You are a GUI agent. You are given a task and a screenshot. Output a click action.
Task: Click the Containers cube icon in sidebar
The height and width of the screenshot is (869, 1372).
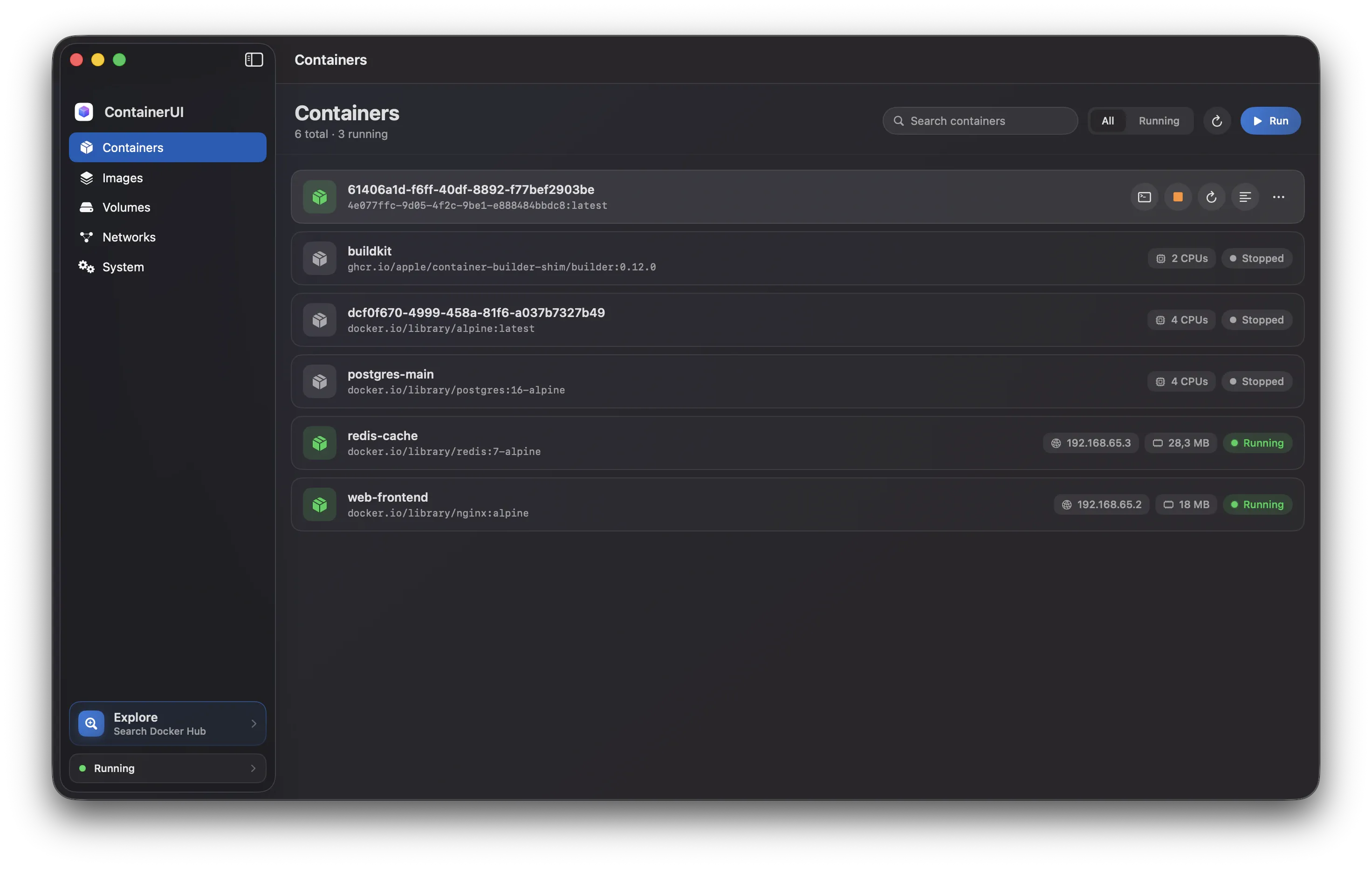(x=87, y=148)
